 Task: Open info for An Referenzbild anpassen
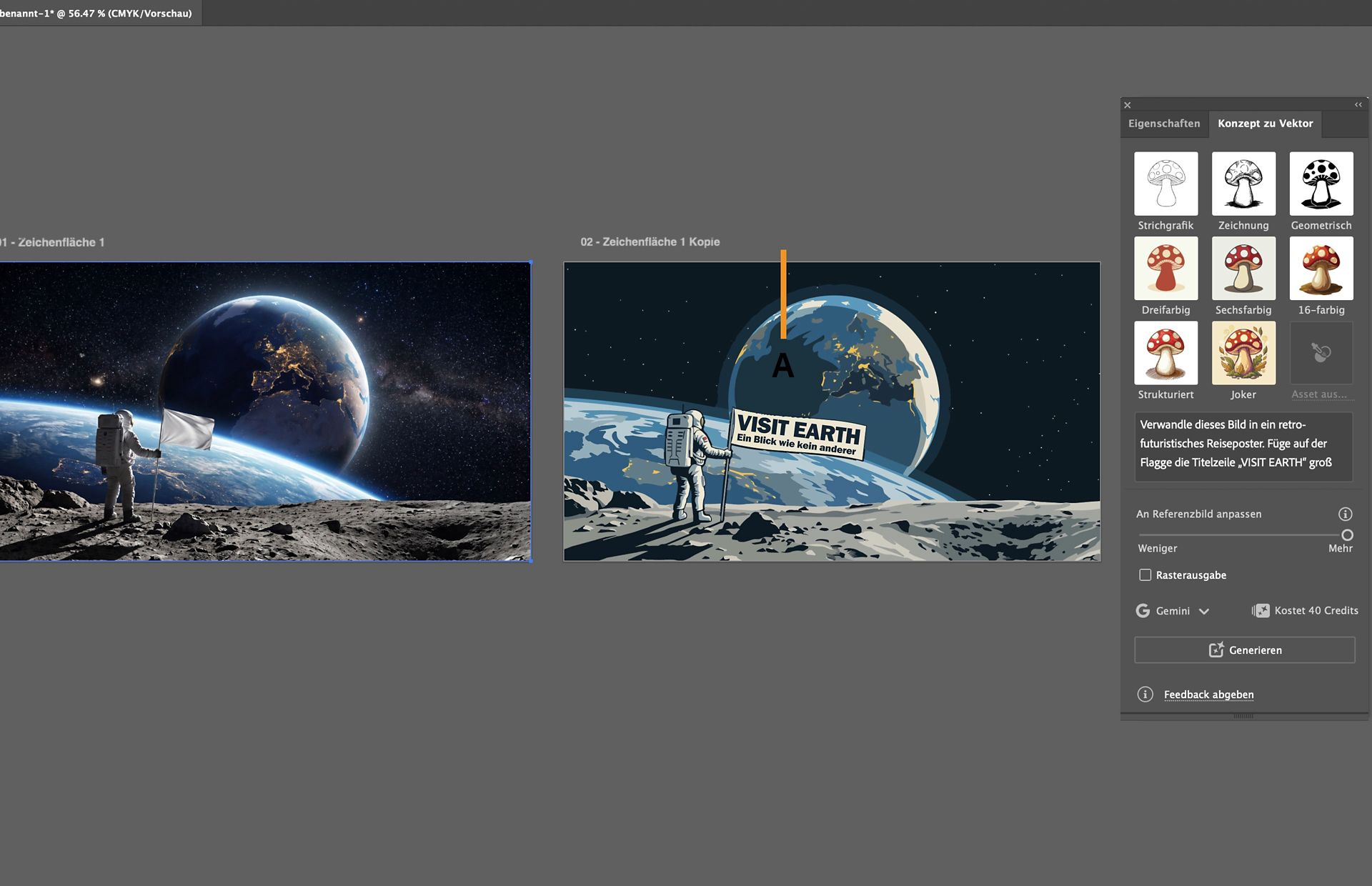[x=1345, y=514]
